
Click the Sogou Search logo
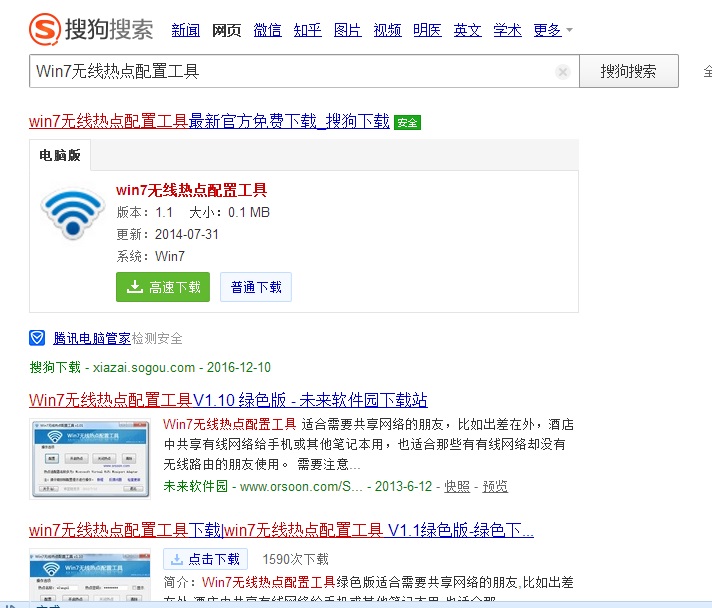(x=91, y=29)
